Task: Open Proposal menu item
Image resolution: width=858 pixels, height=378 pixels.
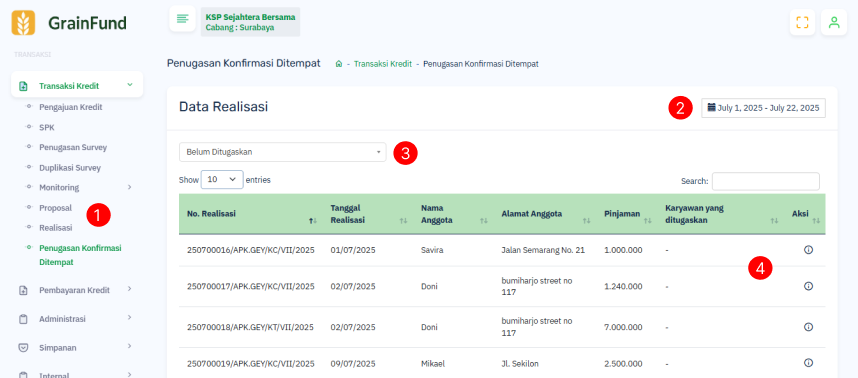Action: 55,208
